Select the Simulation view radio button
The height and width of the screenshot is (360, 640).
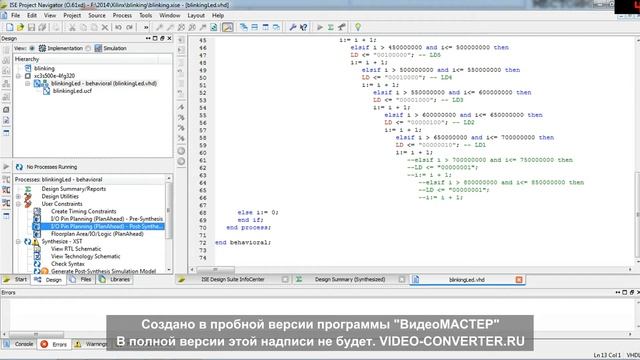point(88,48)
